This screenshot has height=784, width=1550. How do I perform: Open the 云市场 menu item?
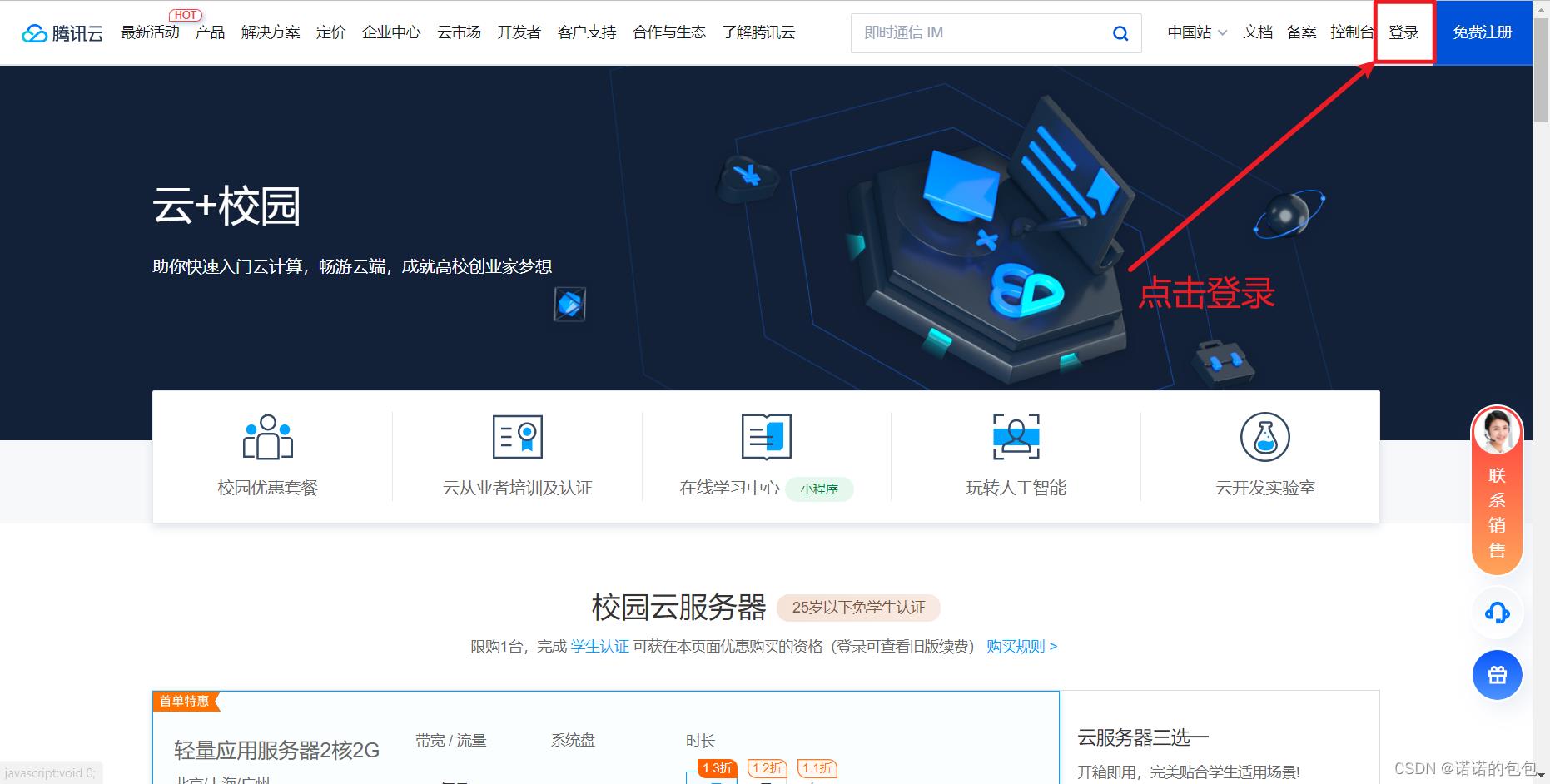pyautogui.click(x=459, y=32)
